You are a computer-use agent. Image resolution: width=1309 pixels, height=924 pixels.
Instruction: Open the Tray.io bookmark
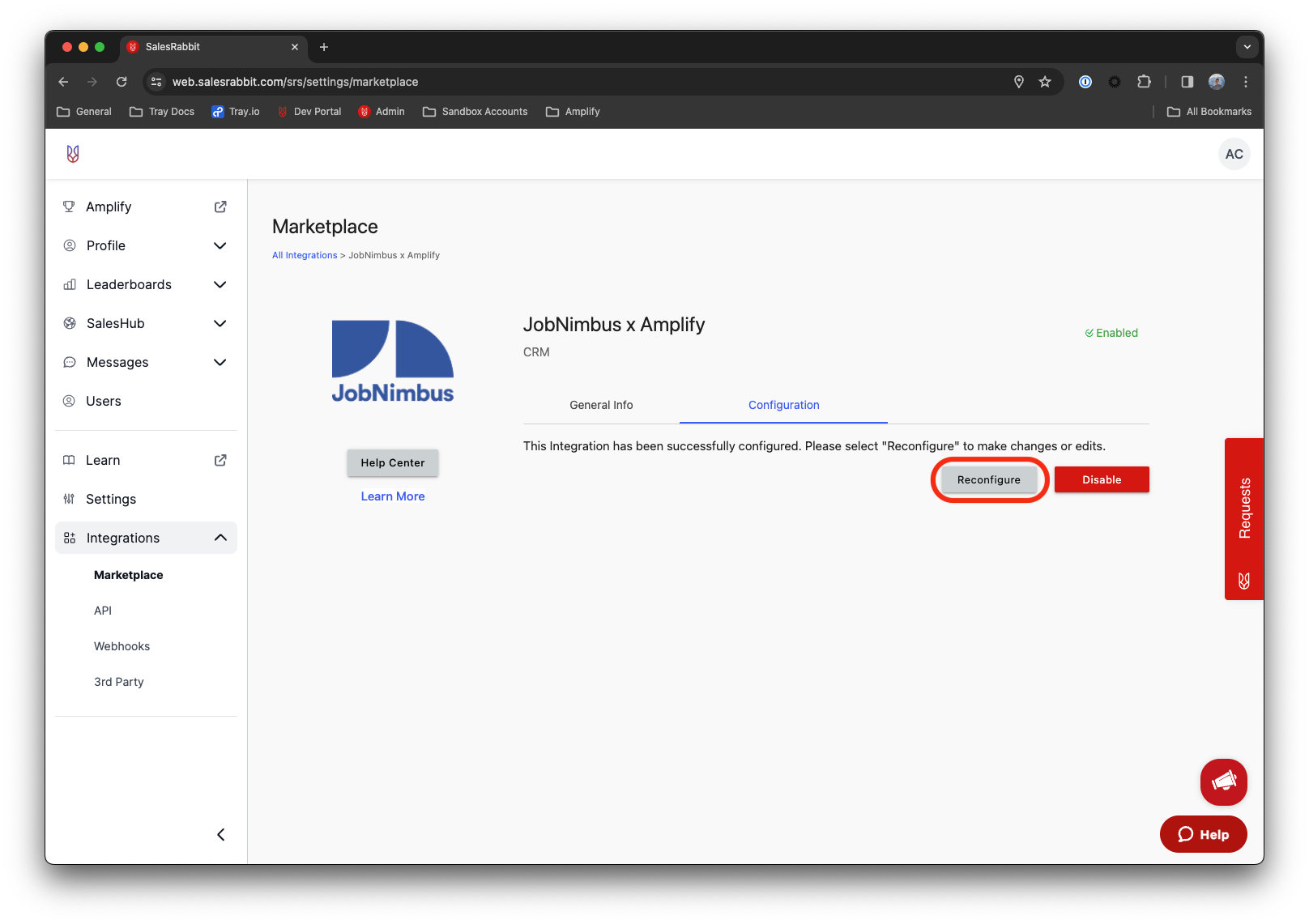236,112
